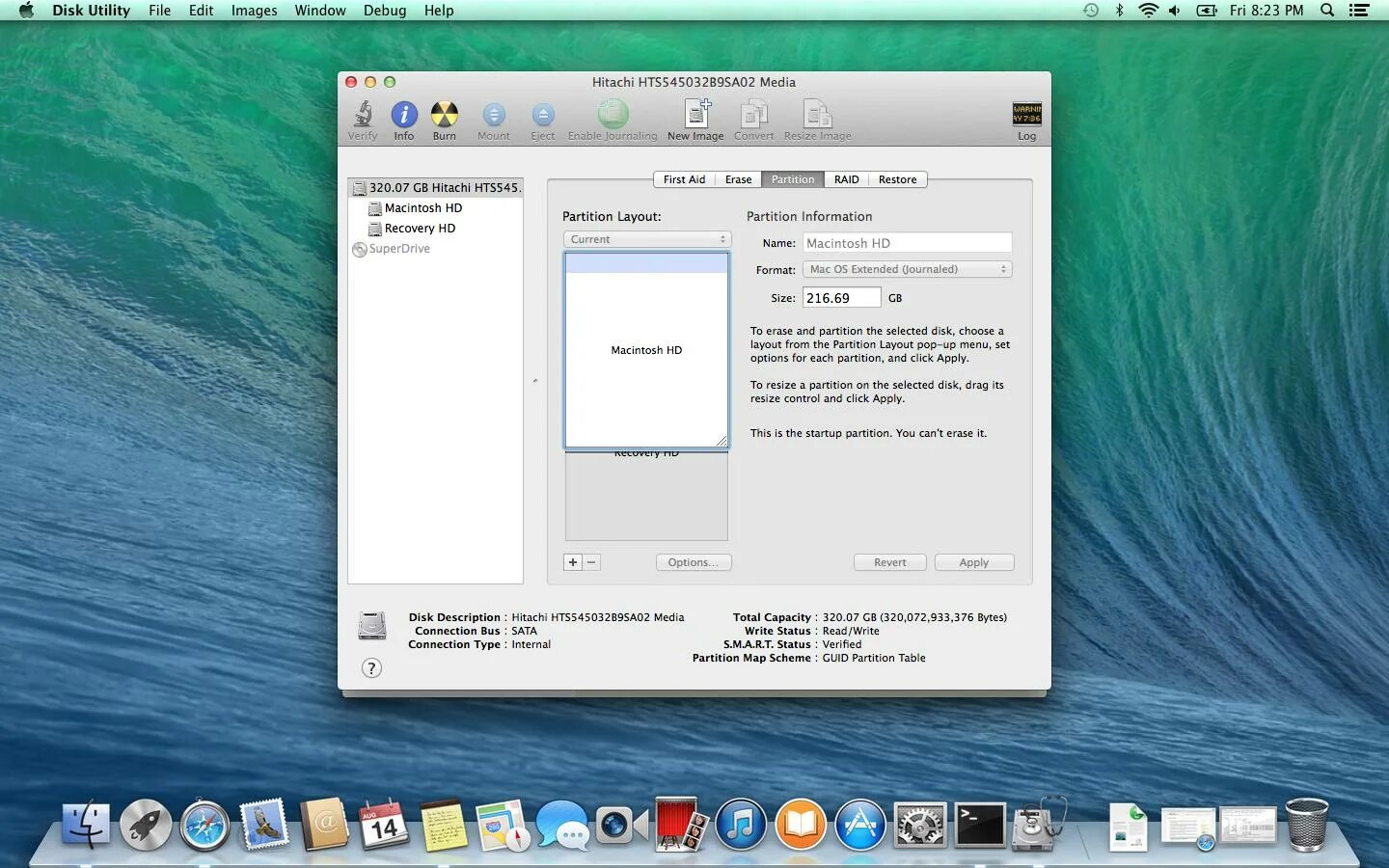Open the Apple menu
Viewport: 1389px width, 868px height.
26,11
